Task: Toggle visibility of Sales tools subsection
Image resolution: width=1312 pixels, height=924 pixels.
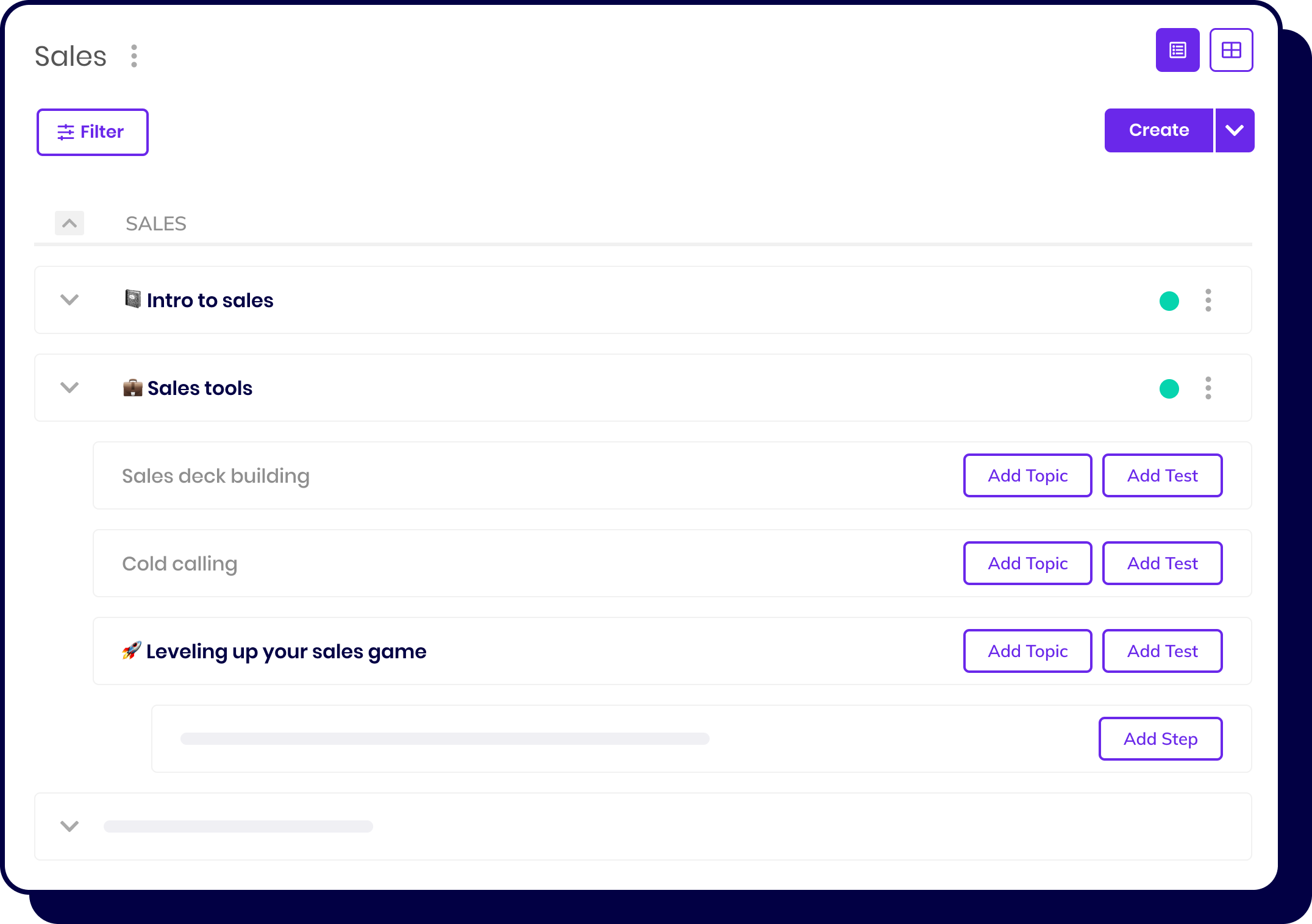Action: point(69,387)
